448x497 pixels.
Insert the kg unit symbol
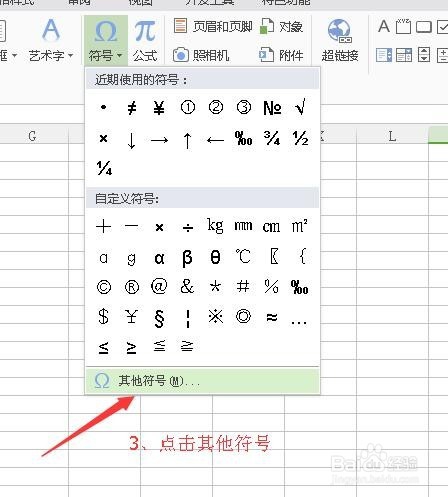(x=215, y=226)
